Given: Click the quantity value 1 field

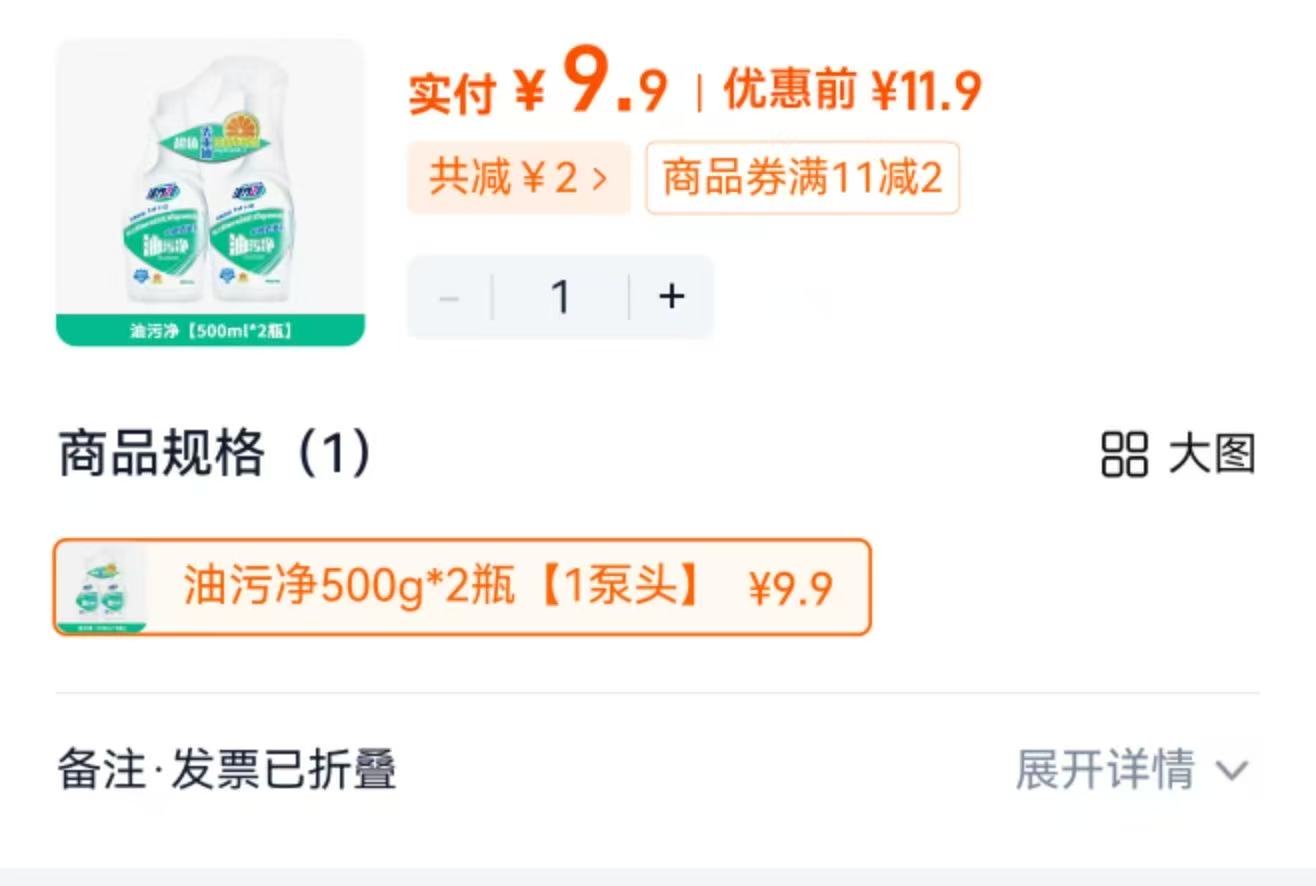Looking at the screenshot, I should (560, 296).
